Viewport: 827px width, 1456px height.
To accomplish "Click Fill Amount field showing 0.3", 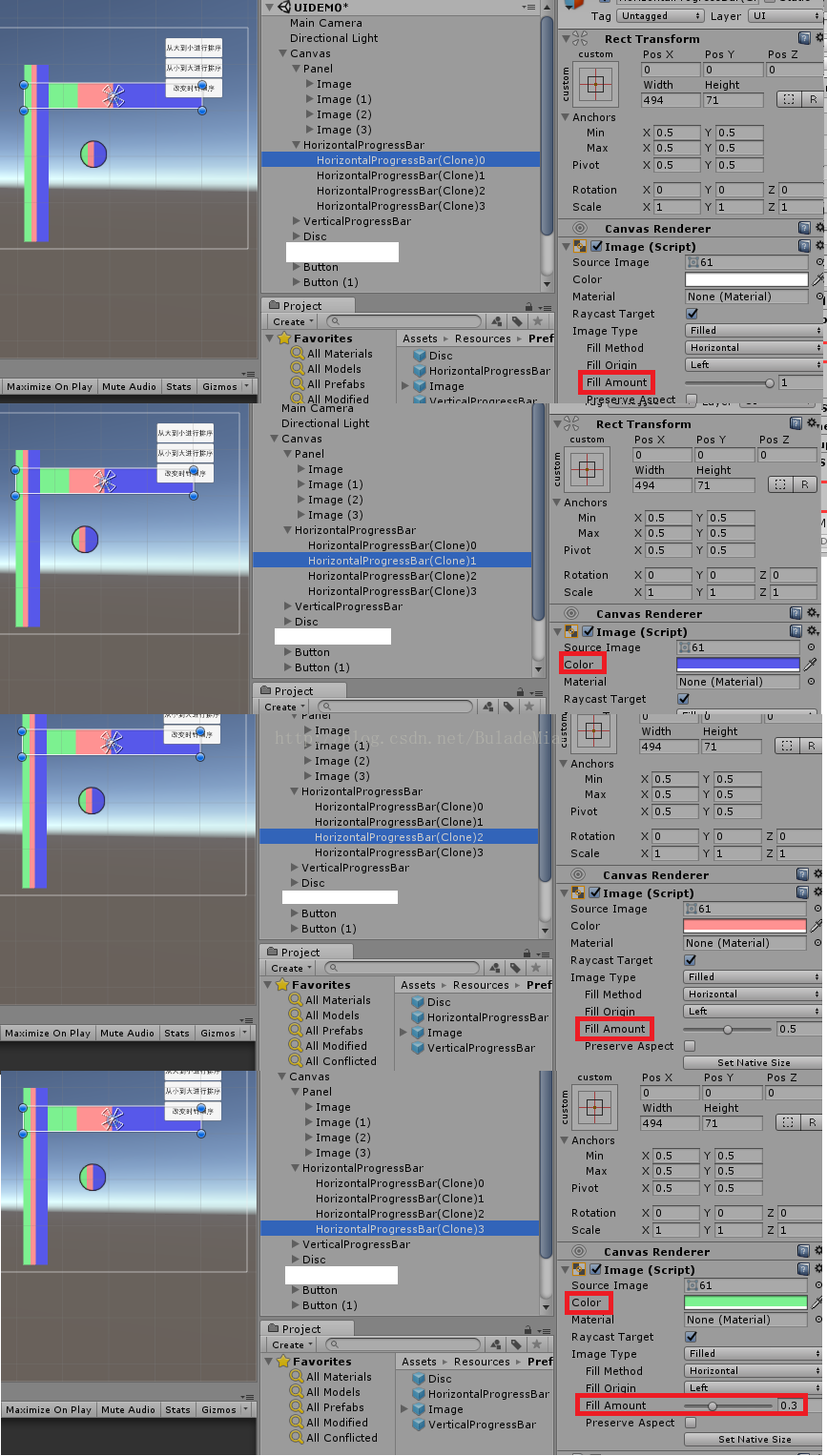I will coord(792,1405).
